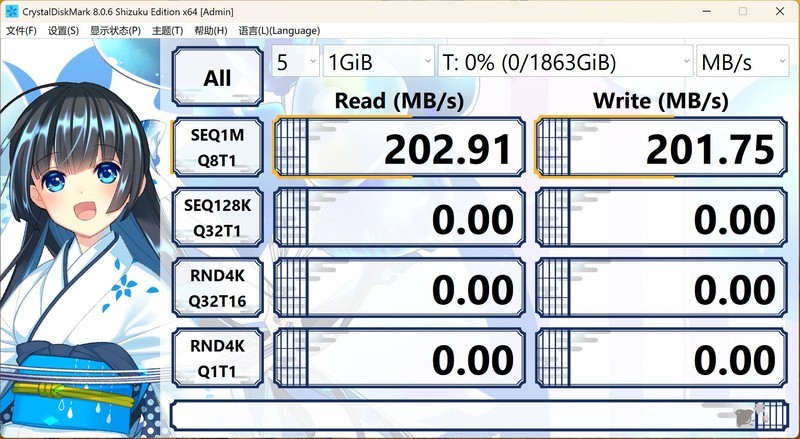
Task: Click the CrystalDiskMark title bar app icon
Action: (x=11, y=11)
